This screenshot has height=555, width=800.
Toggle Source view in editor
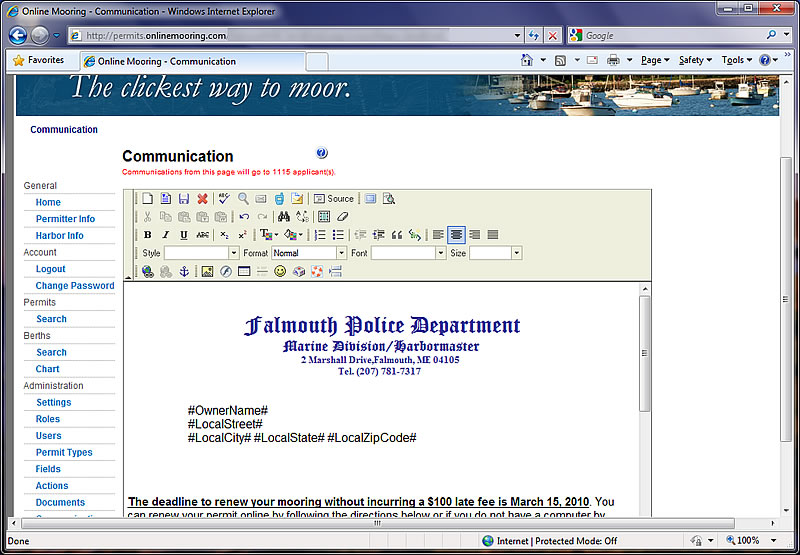click(333, 199)
